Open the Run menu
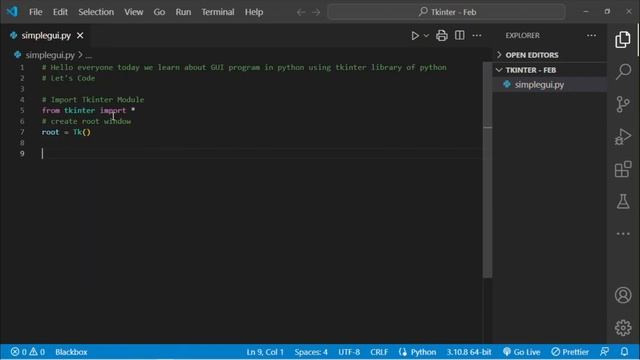This screenshot has width=640, height=360. 183,12
